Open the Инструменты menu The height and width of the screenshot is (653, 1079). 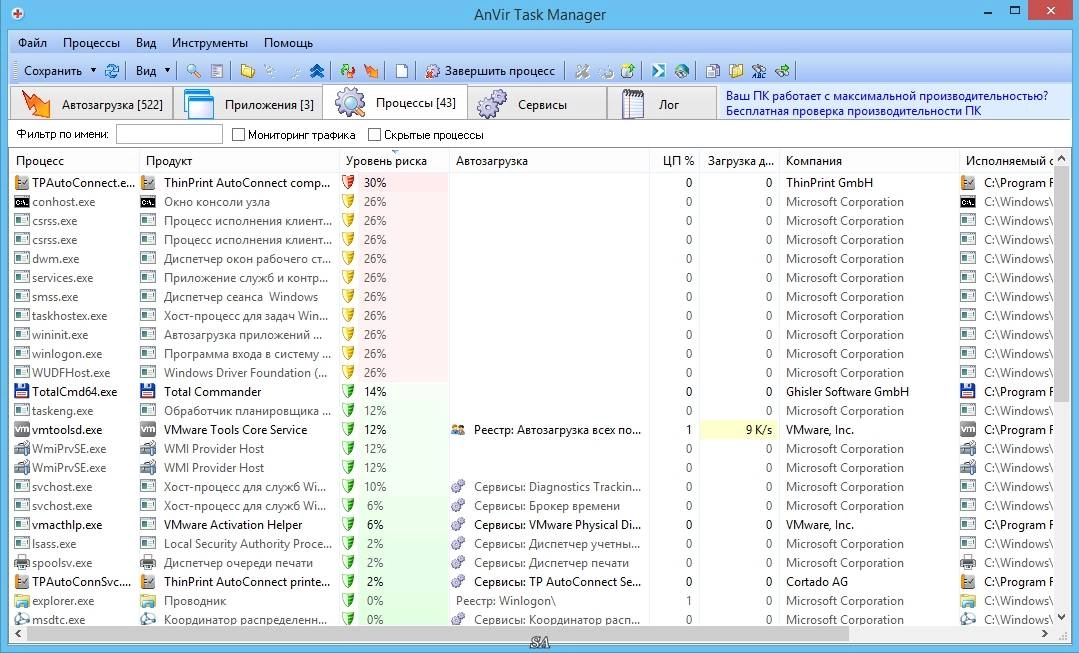210,43
